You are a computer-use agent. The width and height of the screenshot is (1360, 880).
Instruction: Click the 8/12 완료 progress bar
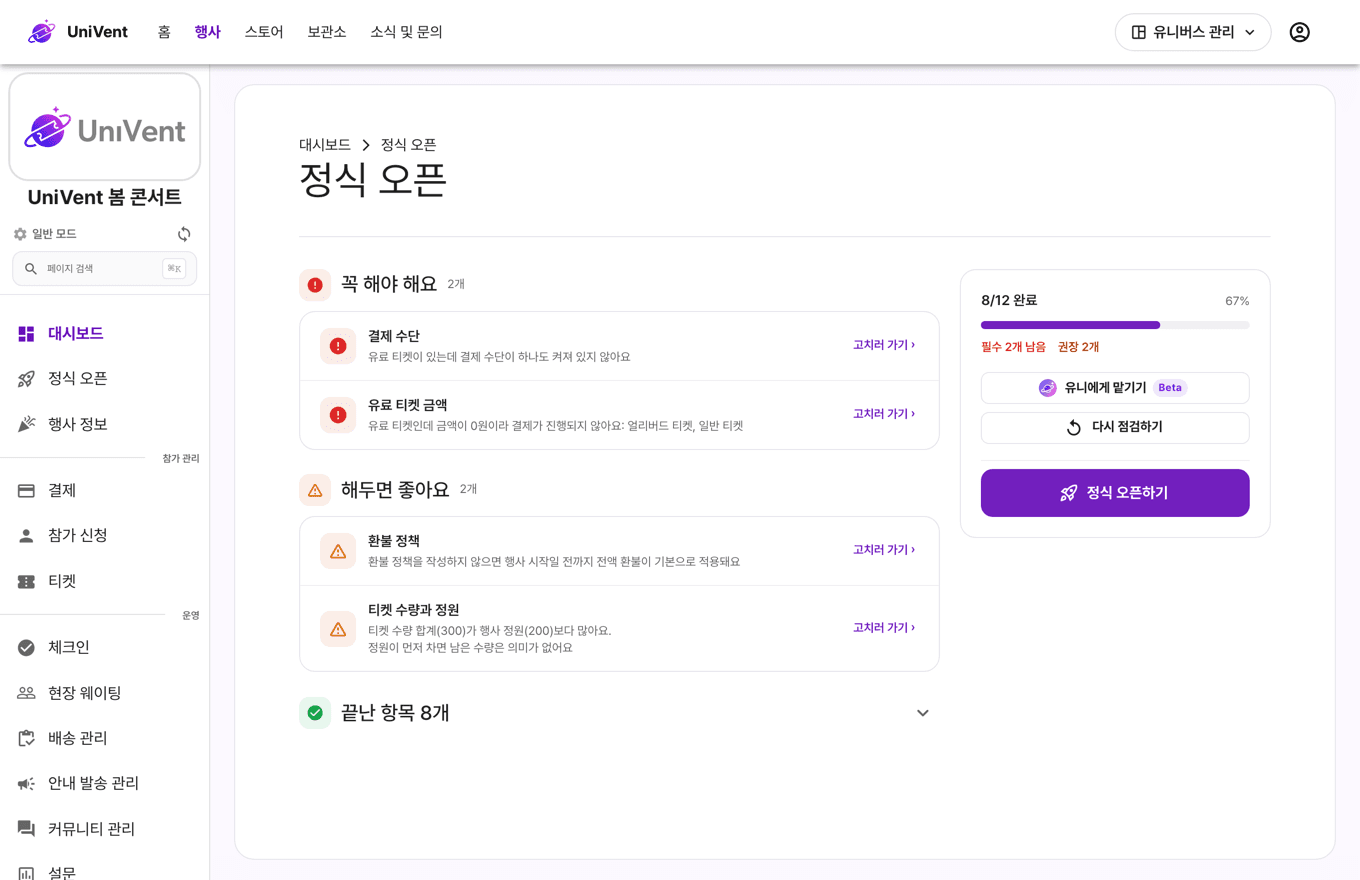(x=1115, y=325)
